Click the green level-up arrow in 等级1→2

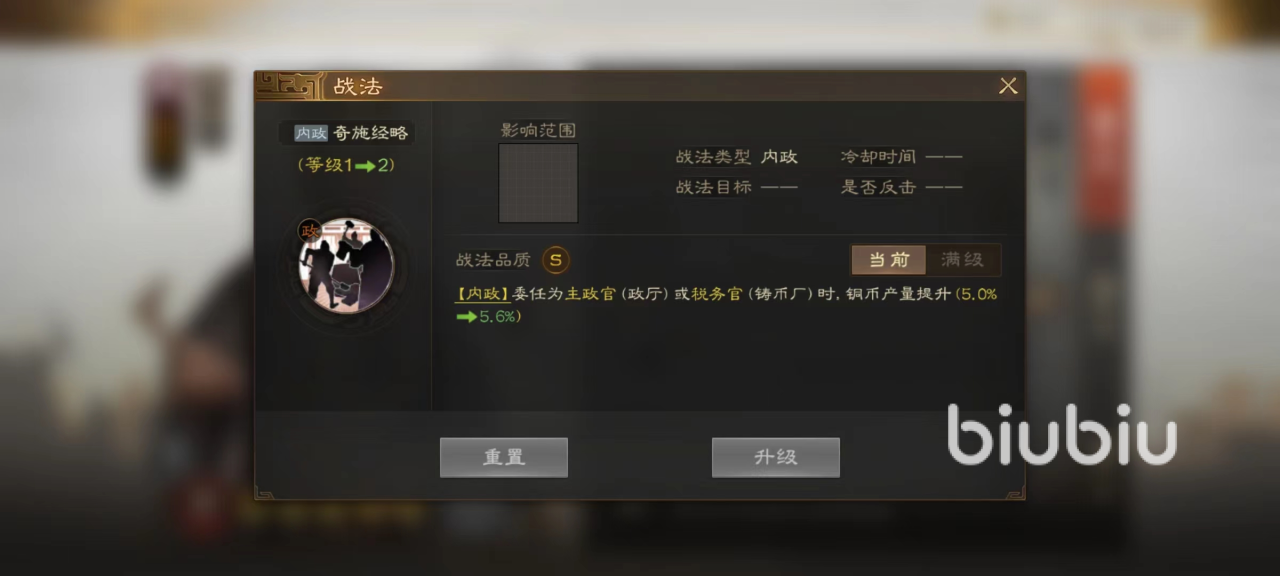[365, 166]
